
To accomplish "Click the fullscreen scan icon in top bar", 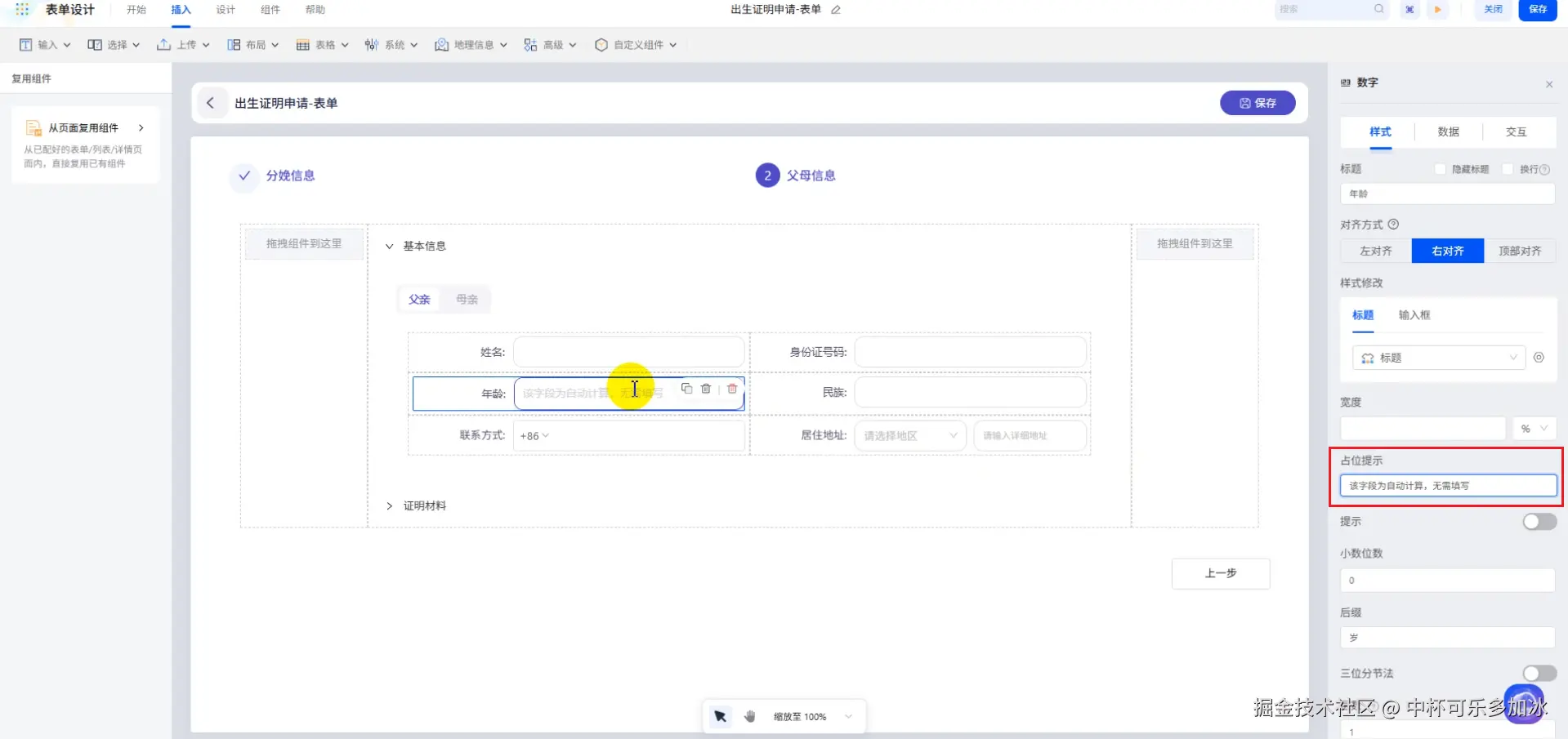I will click(1409, 10).
